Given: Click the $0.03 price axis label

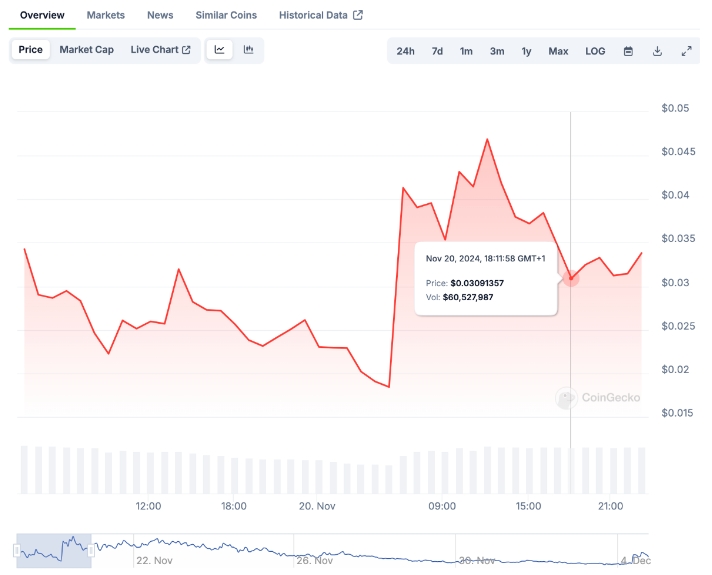Looking at the screenshot, I should 675,283.
